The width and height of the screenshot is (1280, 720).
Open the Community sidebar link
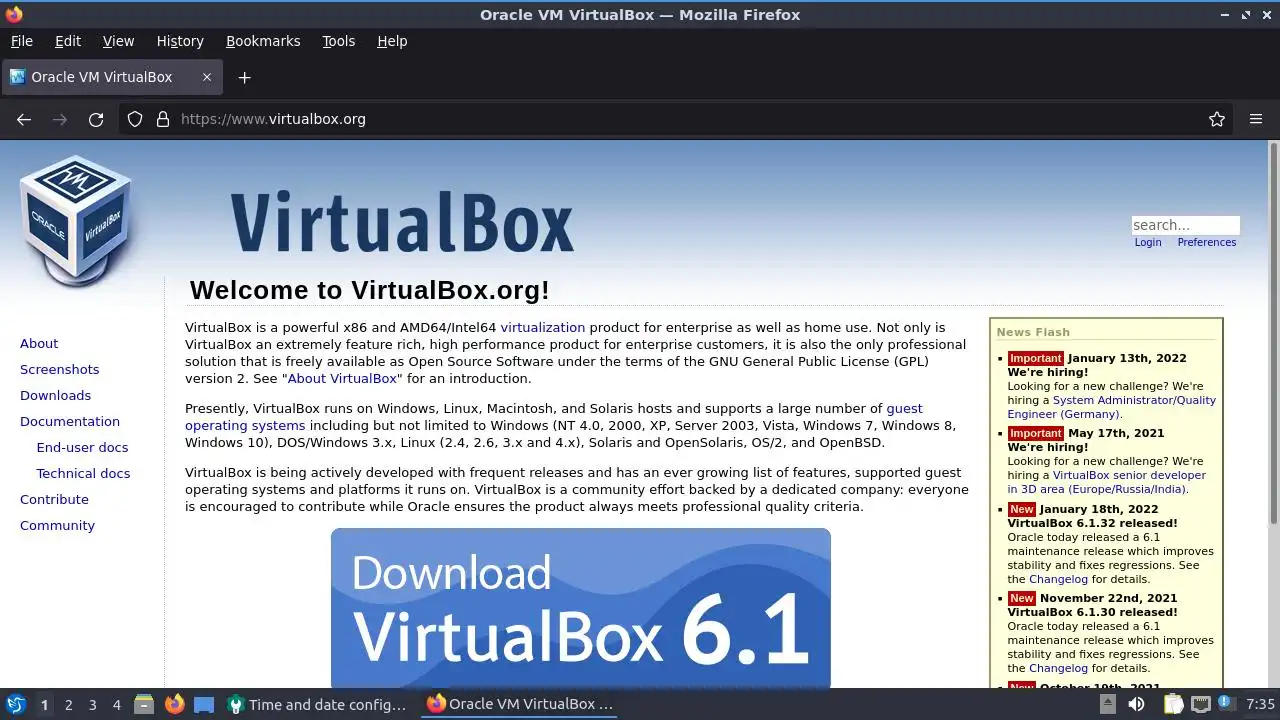[57, 525]
